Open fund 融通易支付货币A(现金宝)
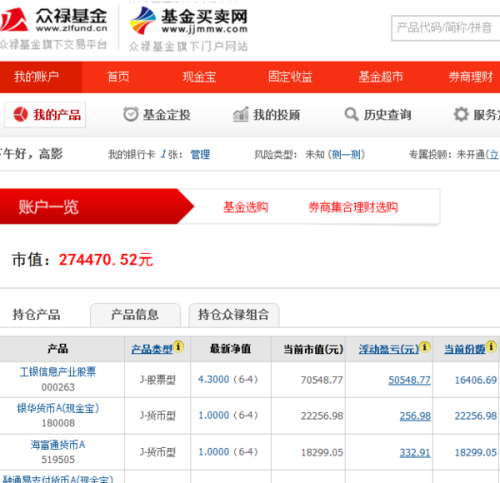 click(x=58, y=479)
